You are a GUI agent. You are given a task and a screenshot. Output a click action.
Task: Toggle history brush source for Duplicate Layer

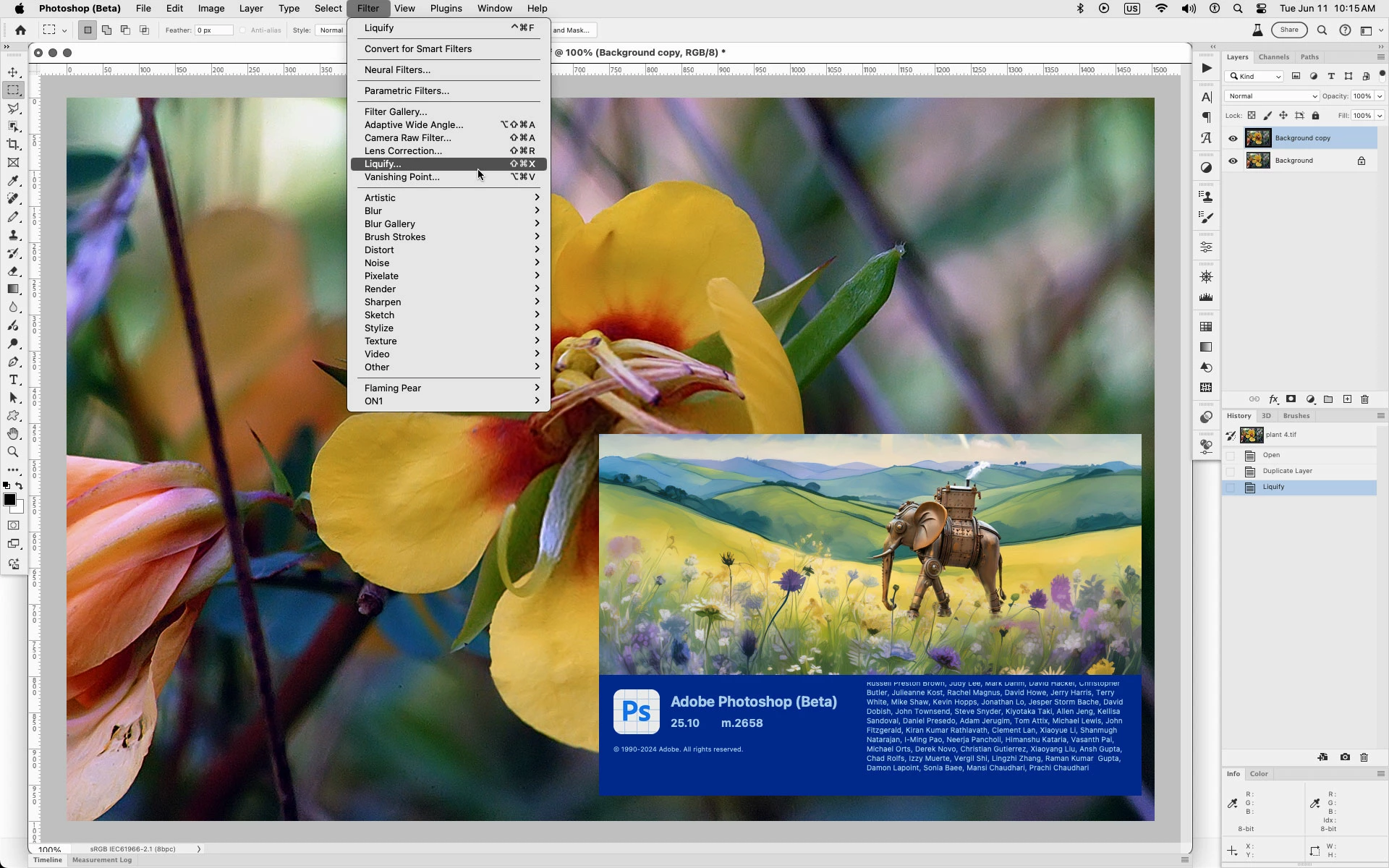pos(1231,472)
